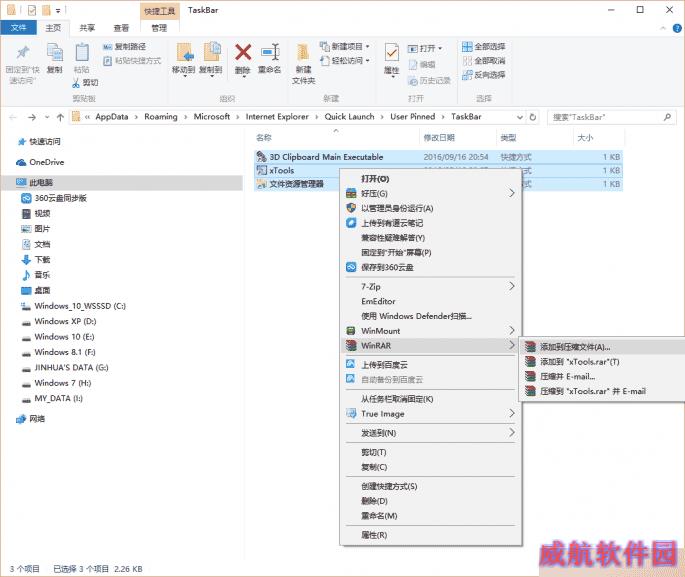Viewport: 685px width, 577px height.
Task: Switch to the 查看 ribbon tab
Action: click(121, 28)
